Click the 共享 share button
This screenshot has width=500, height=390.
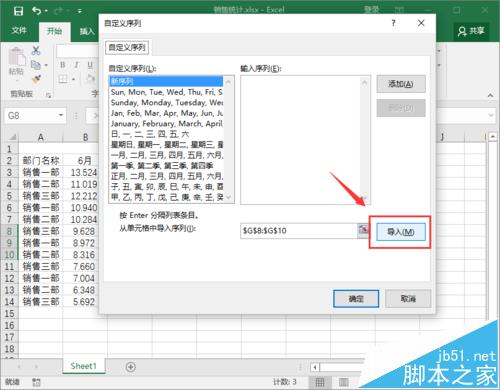coord(471,31)
